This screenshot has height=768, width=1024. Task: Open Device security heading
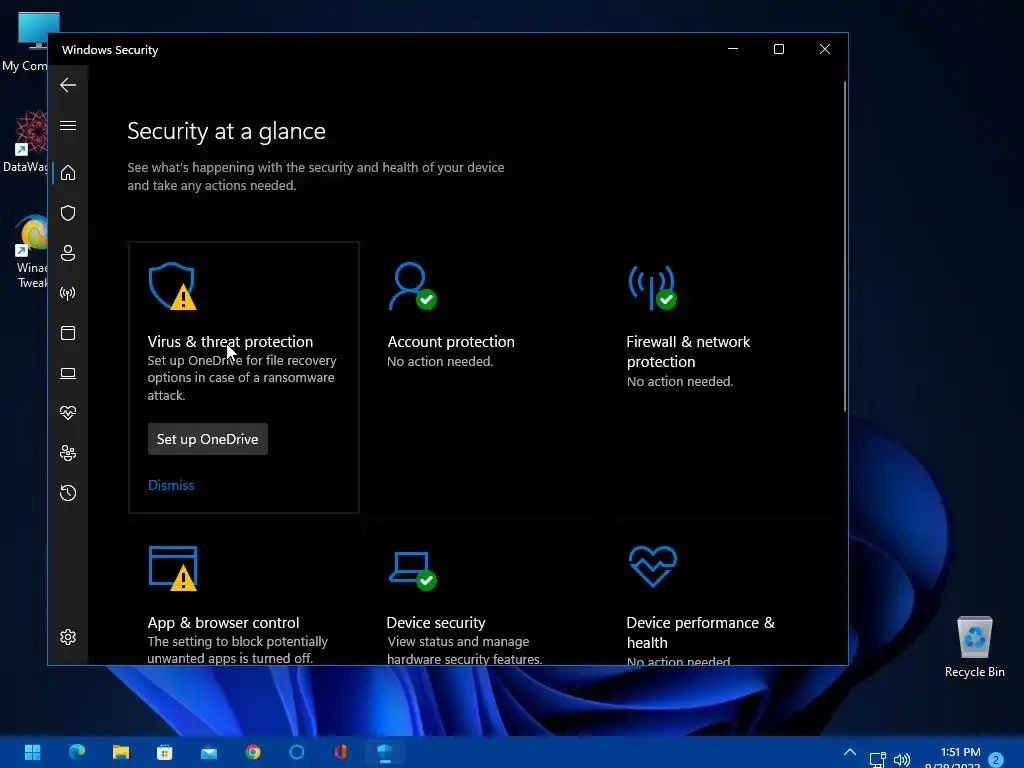(436, 622)
